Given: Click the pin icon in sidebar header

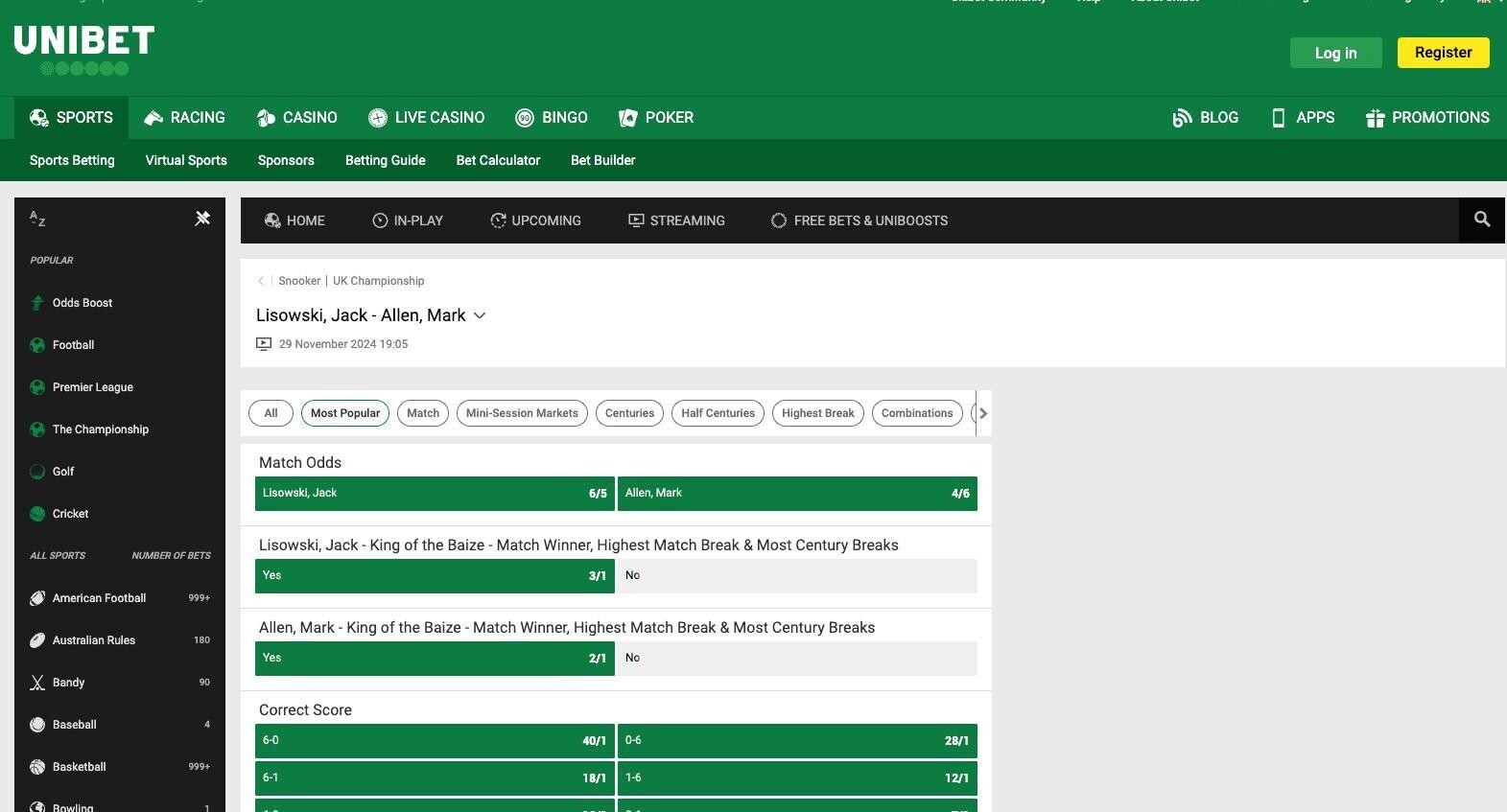Looking at the screenshot, I should click(x=202, y=219).
